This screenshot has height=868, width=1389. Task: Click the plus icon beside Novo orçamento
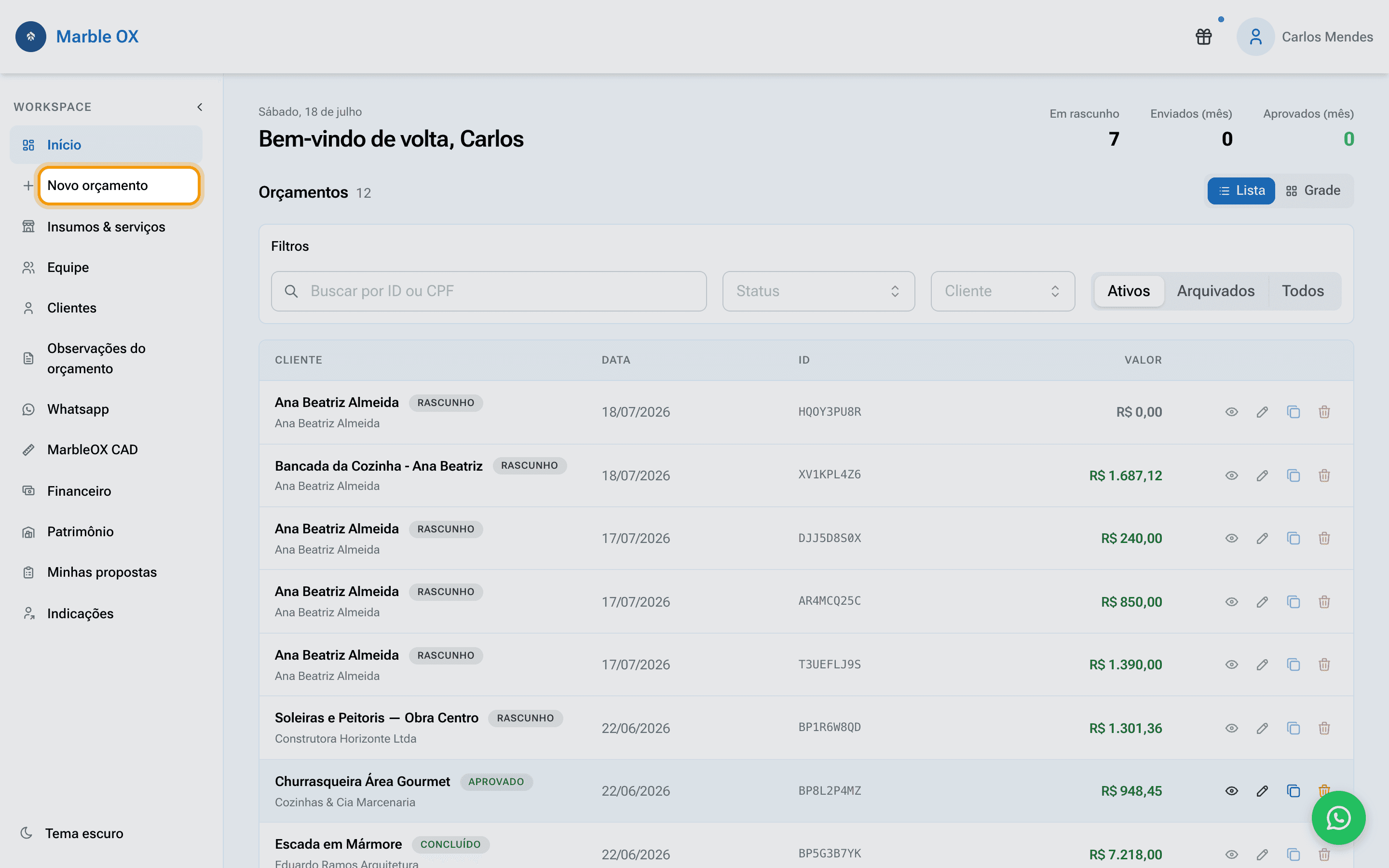tap(28, 186)
